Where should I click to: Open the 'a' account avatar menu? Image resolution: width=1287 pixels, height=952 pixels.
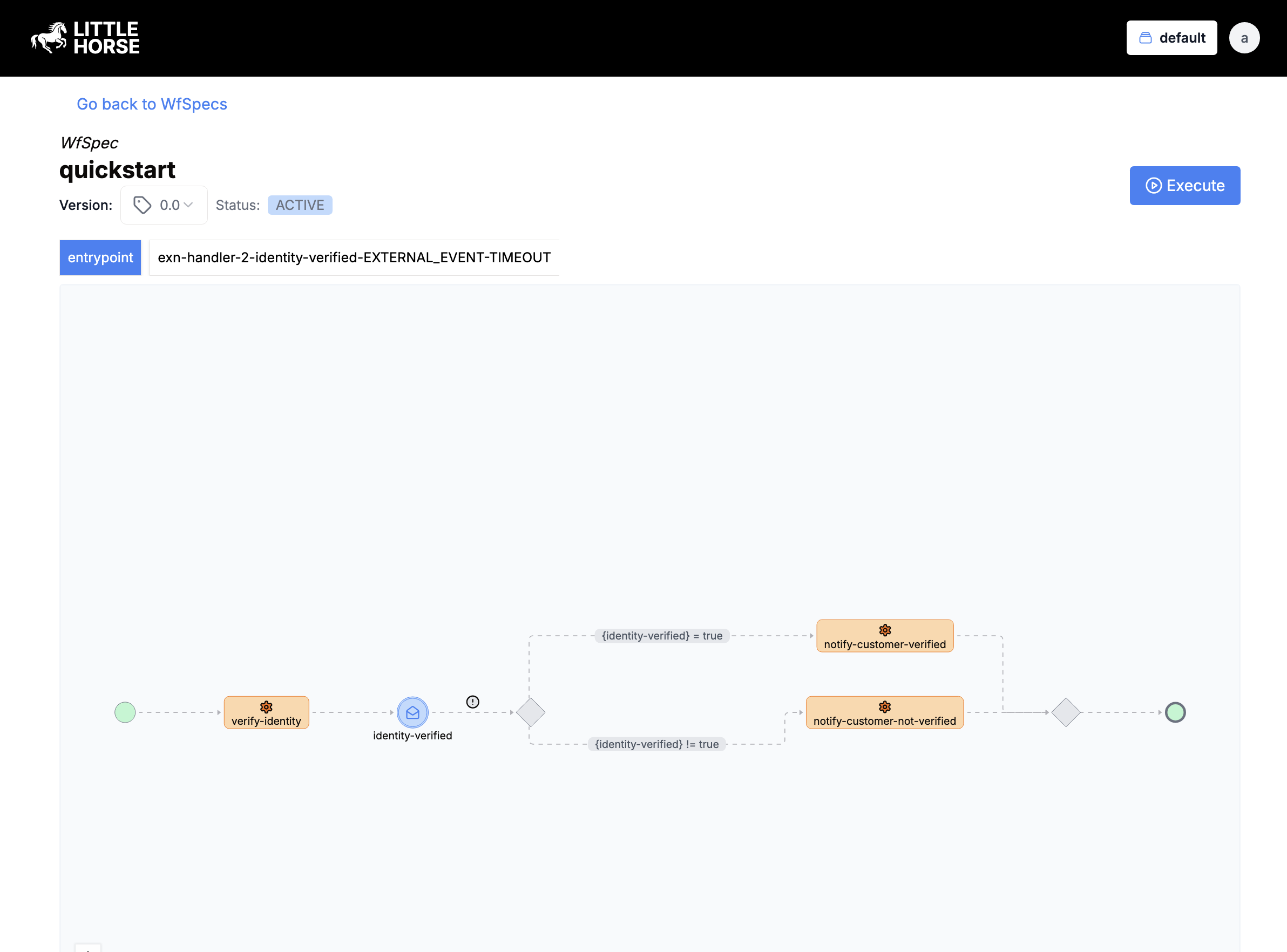[x=1244, y=37]
